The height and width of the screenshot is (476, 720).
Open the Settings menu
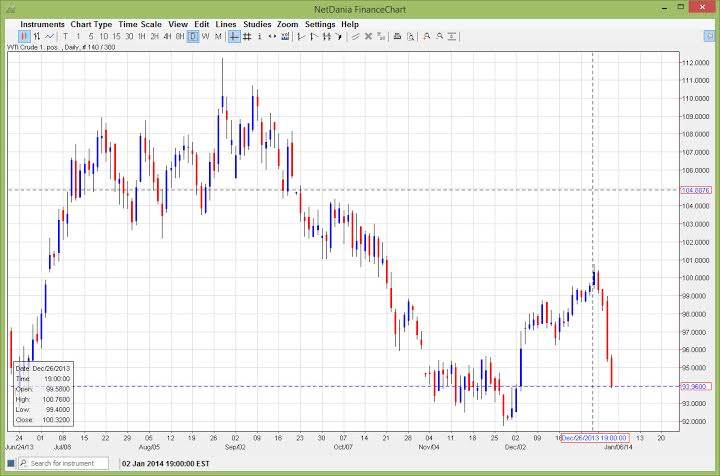click(320, 24)
